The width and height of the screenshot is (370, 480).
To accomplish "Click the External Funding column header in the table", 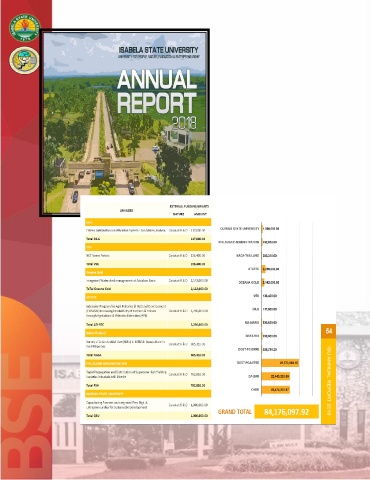I will click(x=189, y=206).
